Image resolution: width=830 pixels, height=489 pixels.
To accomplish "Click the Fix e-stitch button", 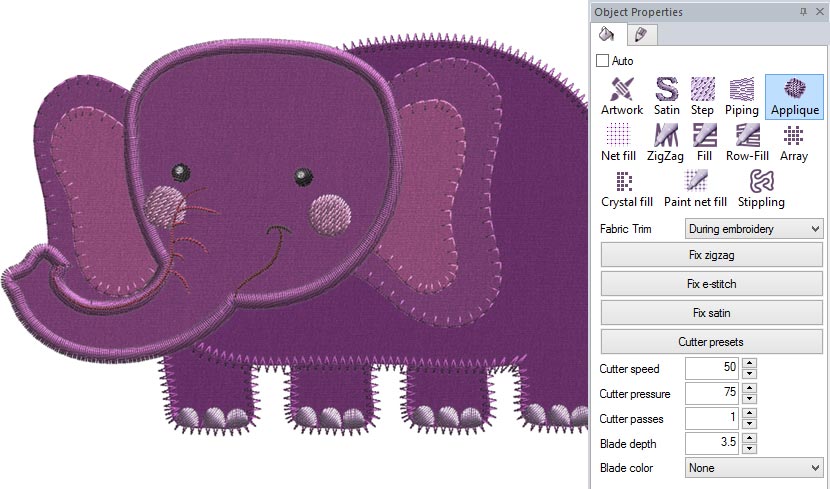I will (711, 284).
